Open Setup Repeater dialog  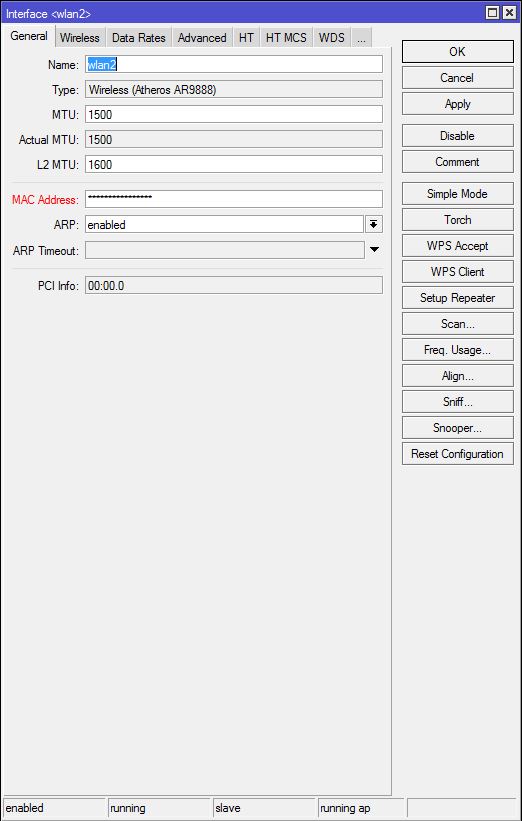tap(457, 298)
